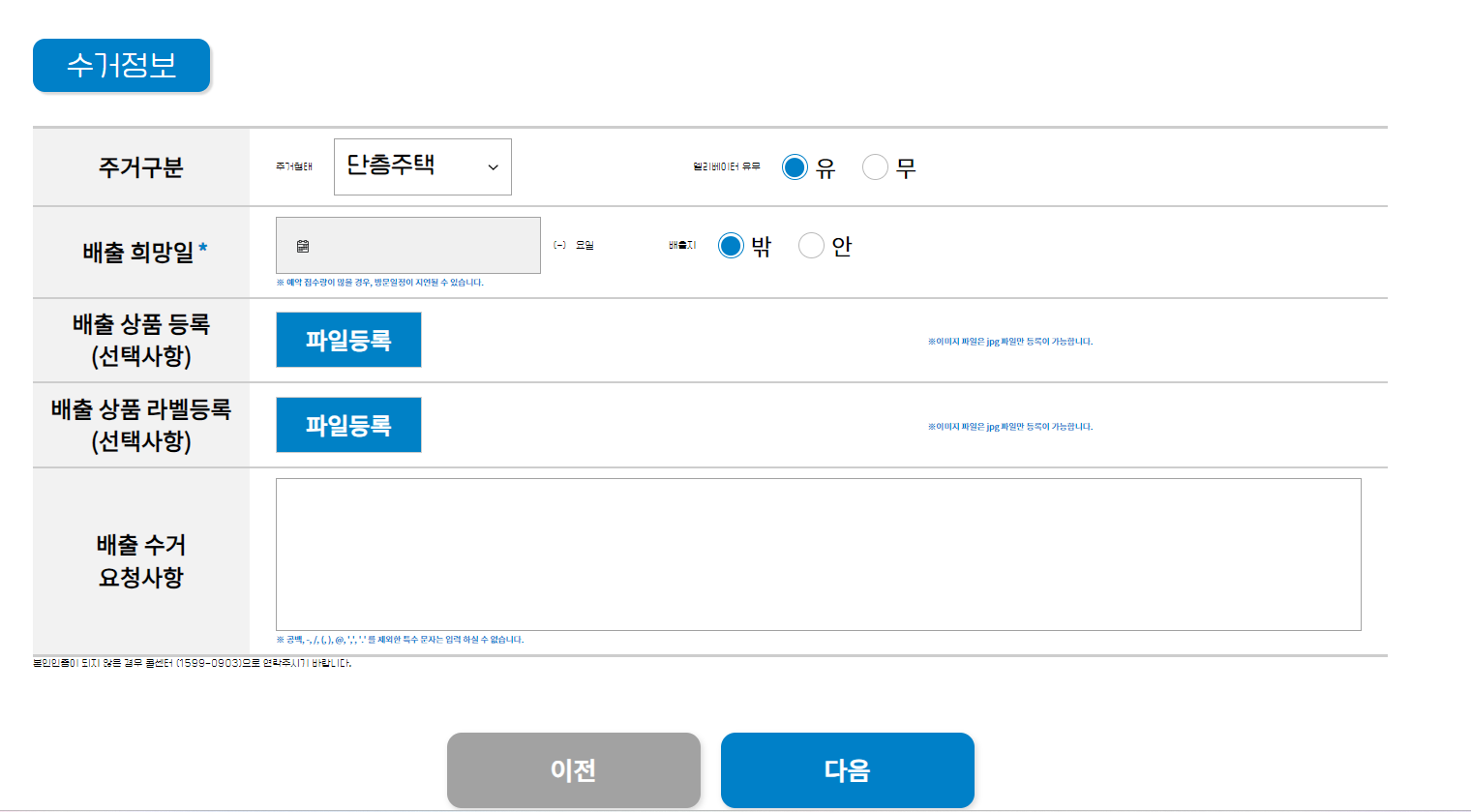This screenshot has width=1471, height=812.
Task: Select 유 for elevator availability
Action: pos(794,166)
